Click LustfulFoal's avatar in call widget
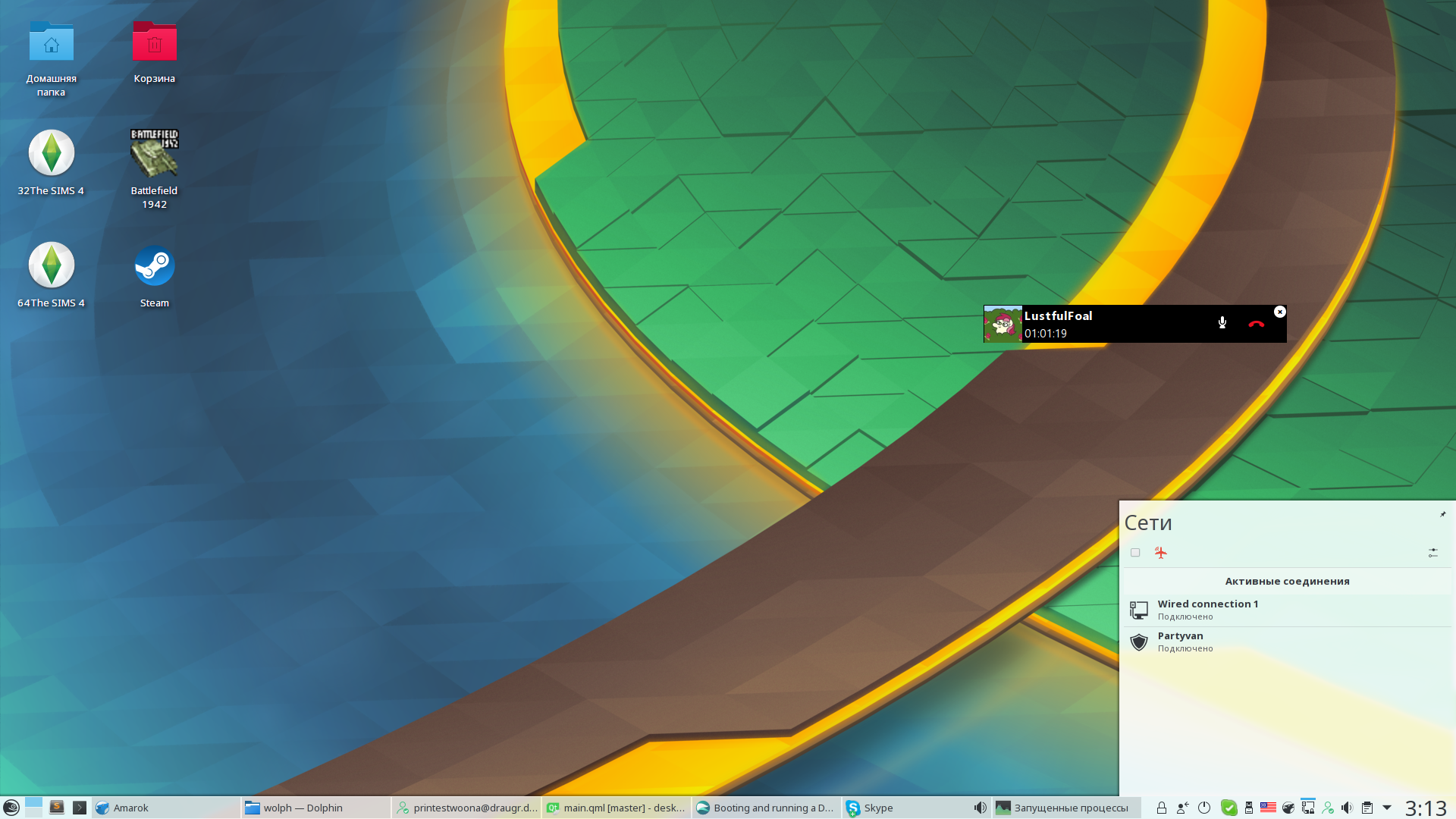This screenshot has width=1456, height=819. 1003,324
